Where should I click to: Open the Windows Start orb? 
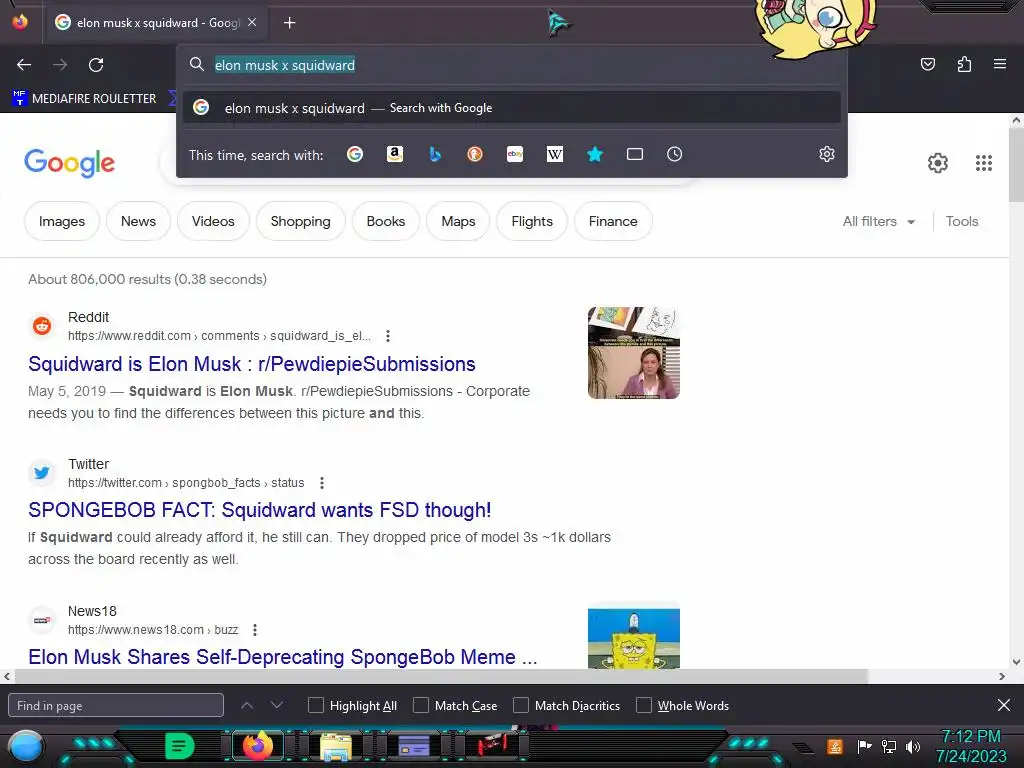click(26, 746)
